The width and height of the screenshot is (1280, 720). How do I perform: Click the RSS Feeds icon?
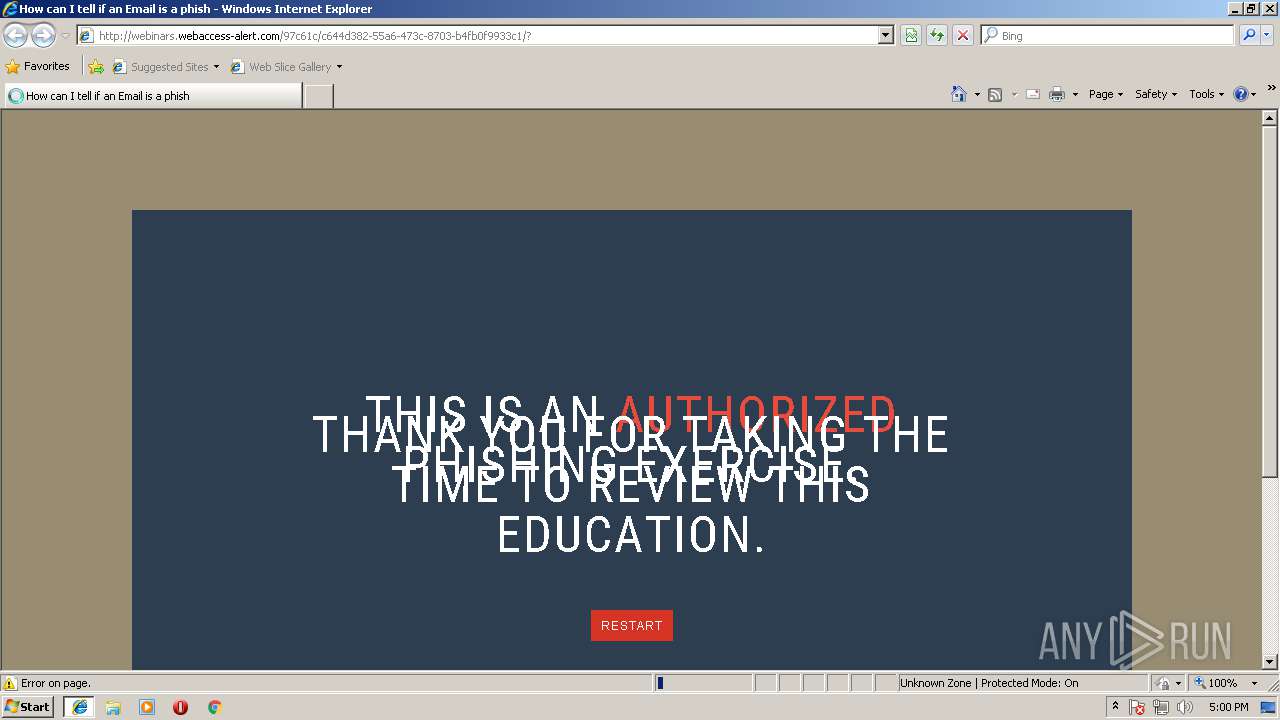coord(995,94)
